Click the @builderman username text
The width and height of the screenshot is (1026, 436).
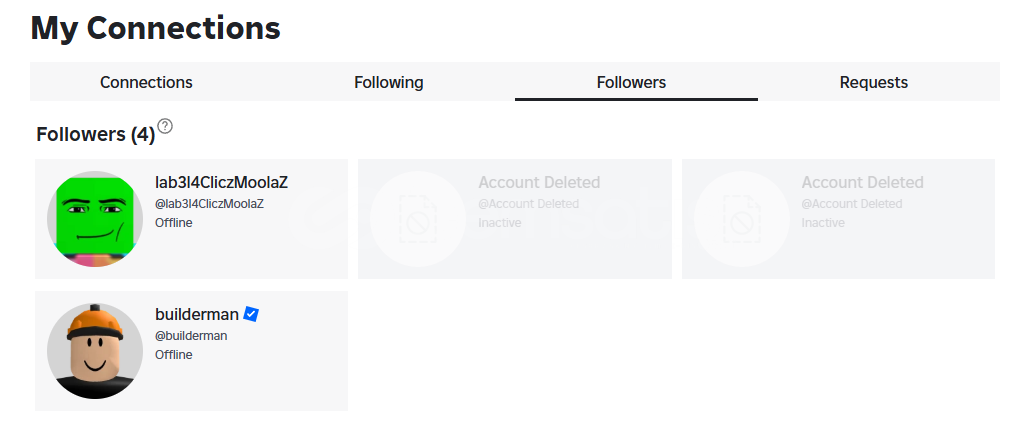(191, 336)
